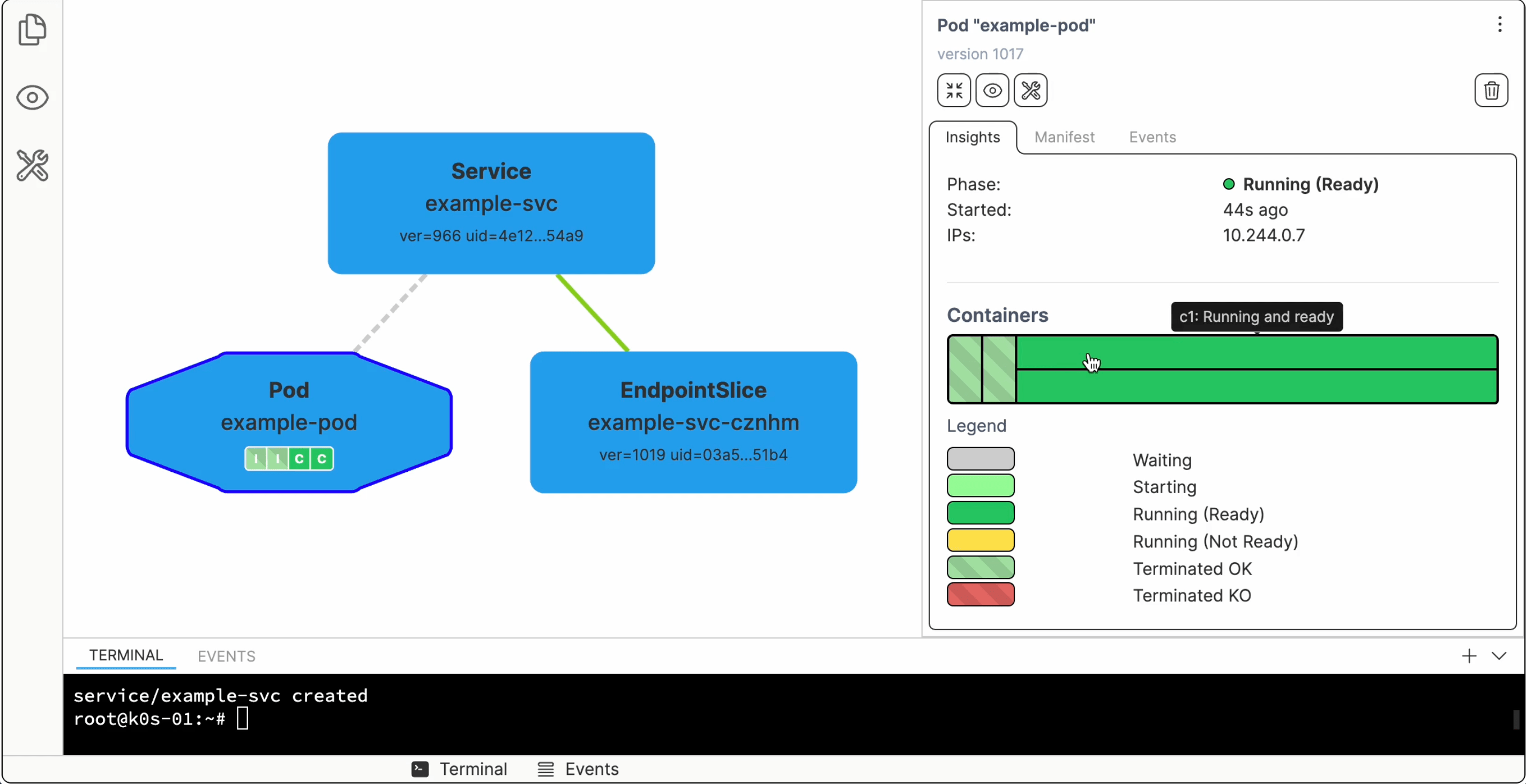Click the lower running container bar
Image resolution: width=1526 pixels, height=784 pixels.
[x=1256, y=387]
